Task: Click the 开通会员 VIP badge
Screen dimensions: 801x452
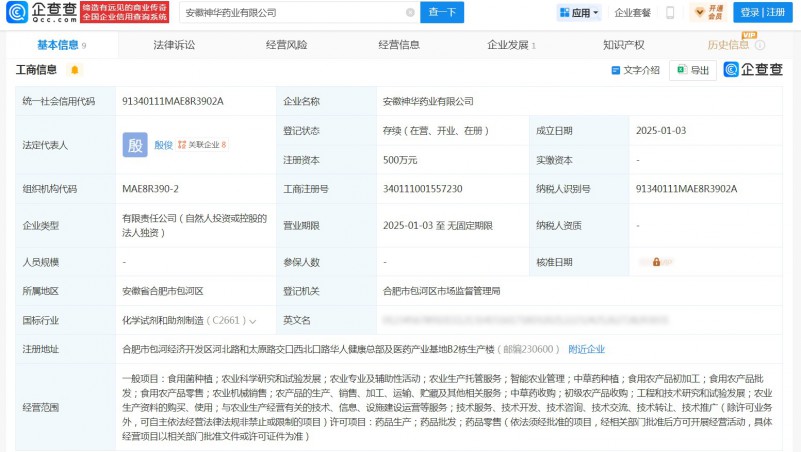Action: 709,12
